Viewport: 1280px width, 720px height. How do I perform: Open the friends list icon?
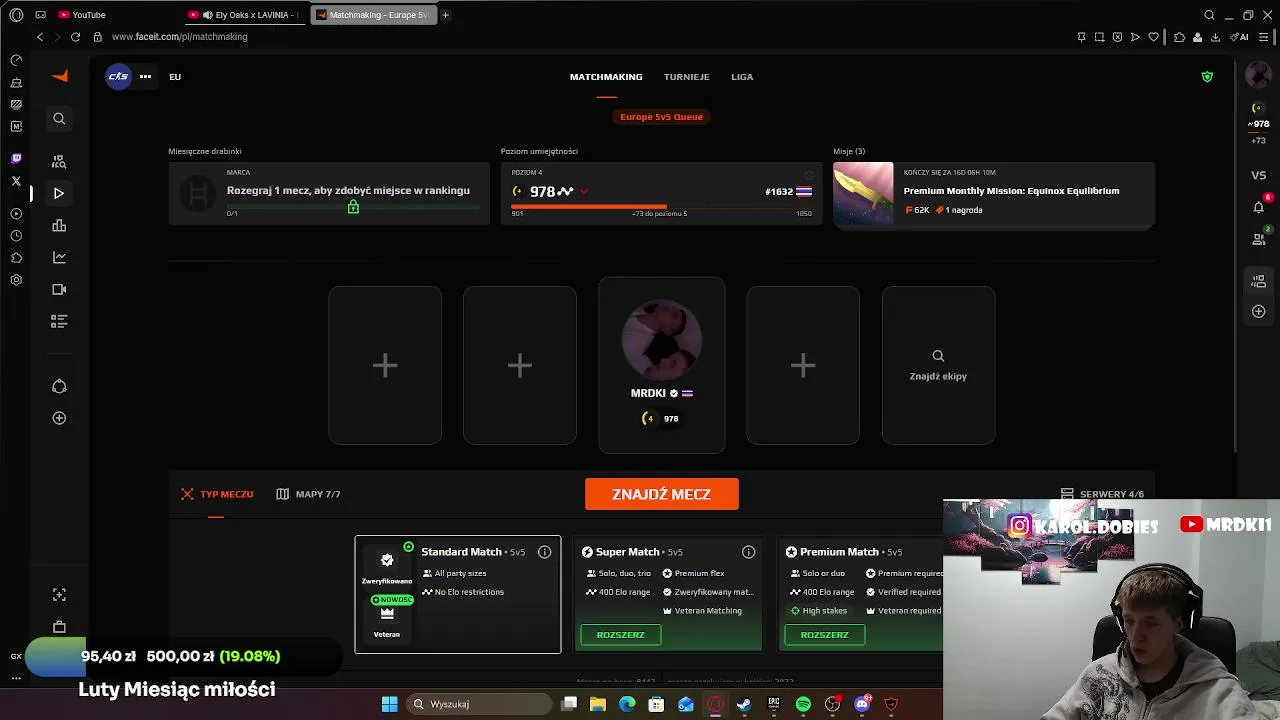click(x=1259, y=239)
